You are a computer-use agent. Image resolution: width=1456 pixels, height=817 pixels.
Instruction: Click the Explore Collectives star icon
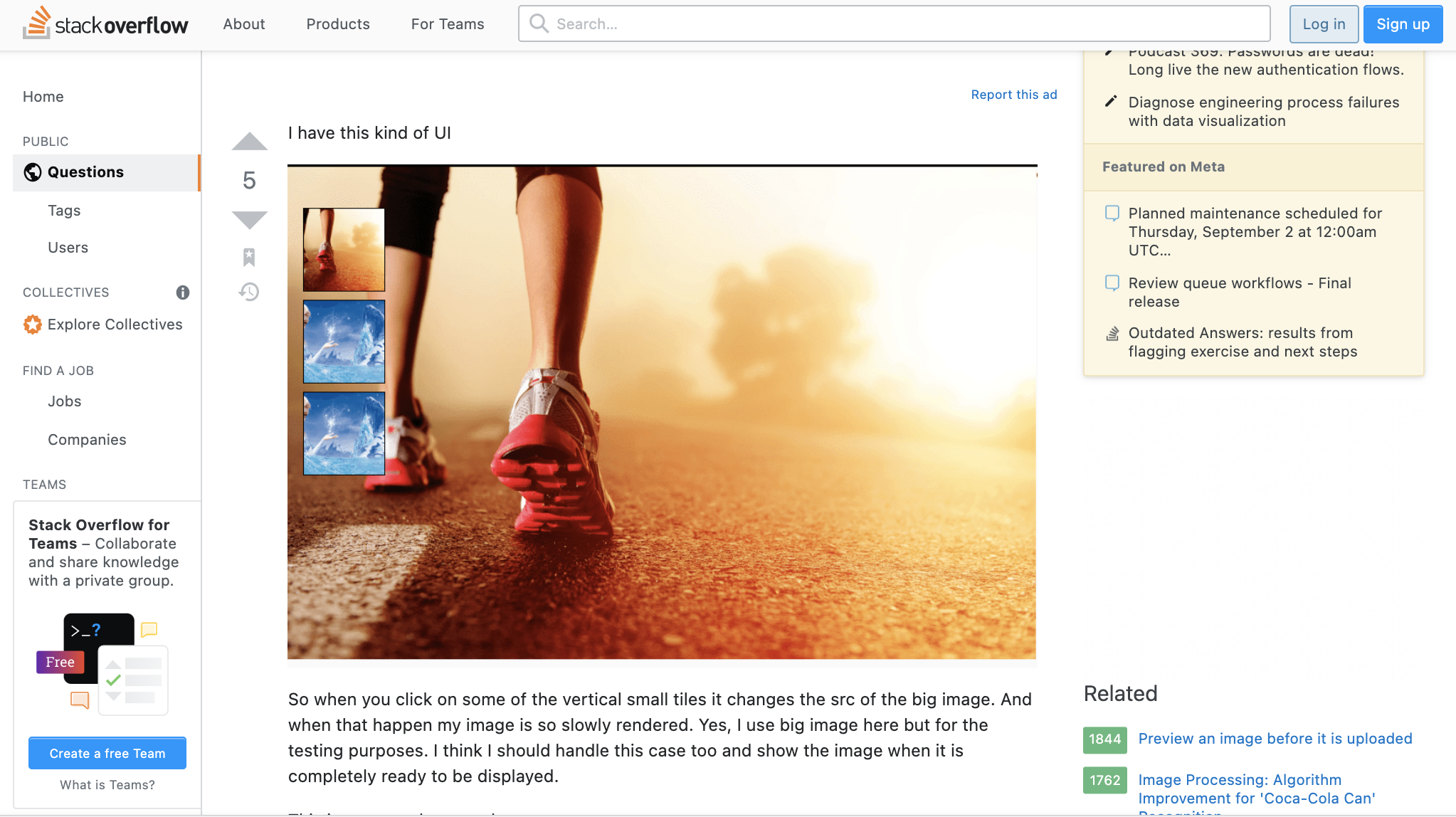(x=33, y=325)
